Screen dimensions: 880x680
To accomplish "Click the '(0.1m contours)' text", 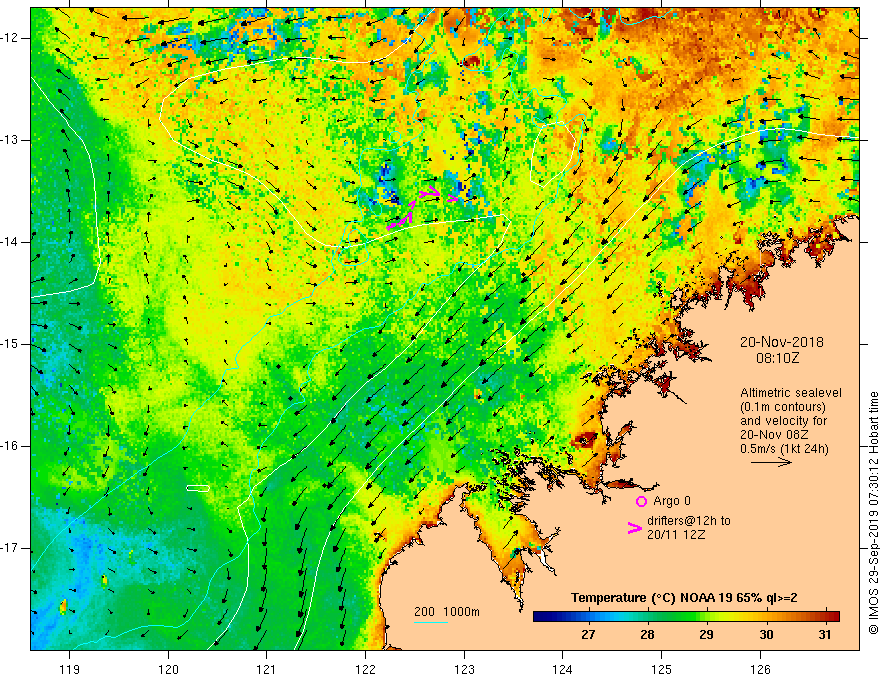I will 782,407.
